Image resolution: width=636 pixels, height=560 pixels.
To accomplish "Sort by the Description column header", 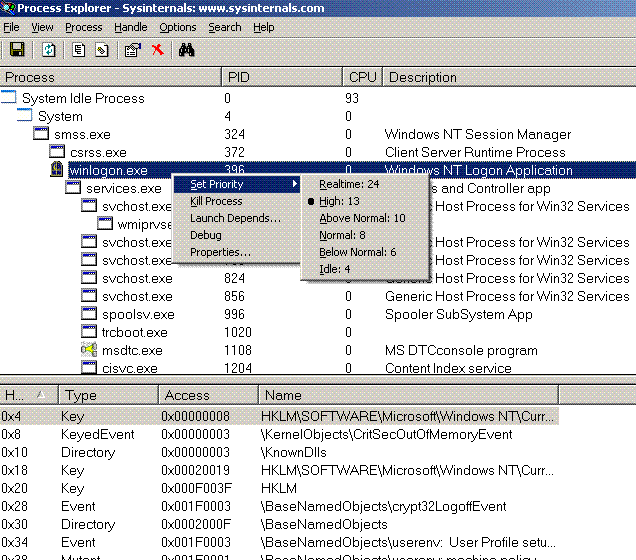I will (x=509, y=77).
